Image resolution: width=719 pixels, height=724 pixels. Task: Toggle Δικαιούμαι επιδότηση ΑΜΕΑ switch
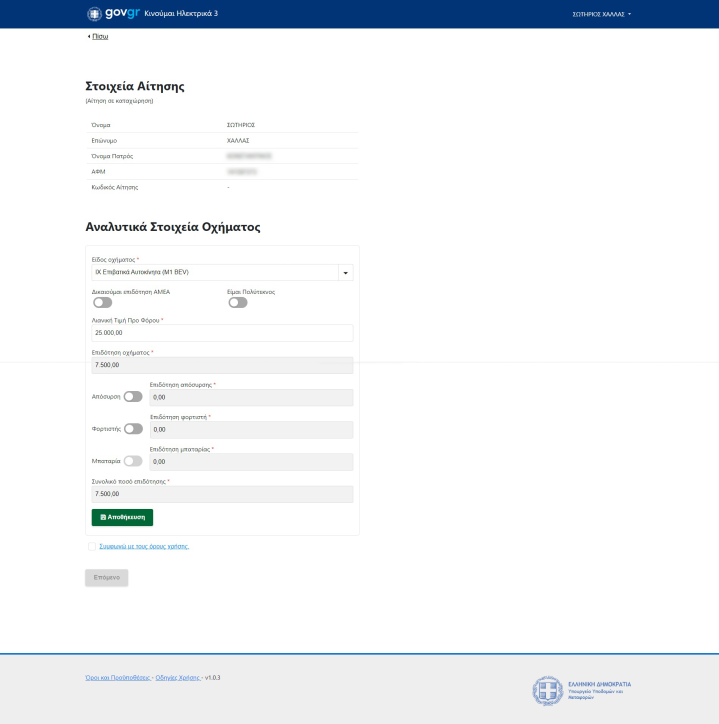coord(102,302)
